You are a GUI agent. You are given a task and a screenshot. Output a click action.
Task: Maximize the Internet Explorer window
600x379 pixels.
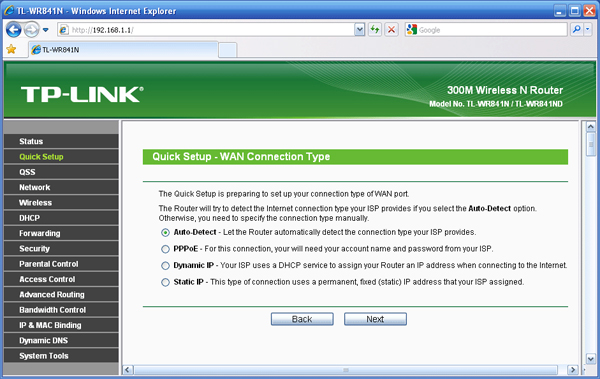click(x=574, y=11)
